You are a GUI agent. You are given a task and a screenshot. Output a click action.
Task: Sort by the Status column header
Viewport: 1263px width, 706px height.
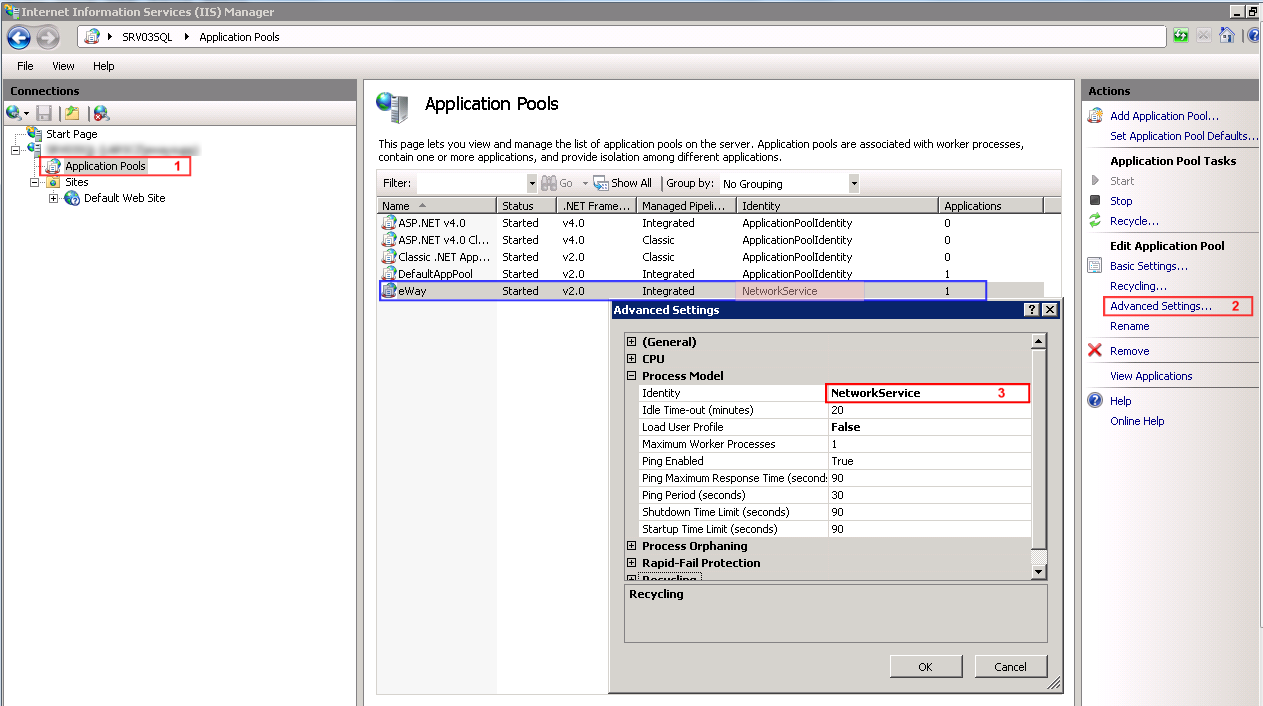[528, 206]
